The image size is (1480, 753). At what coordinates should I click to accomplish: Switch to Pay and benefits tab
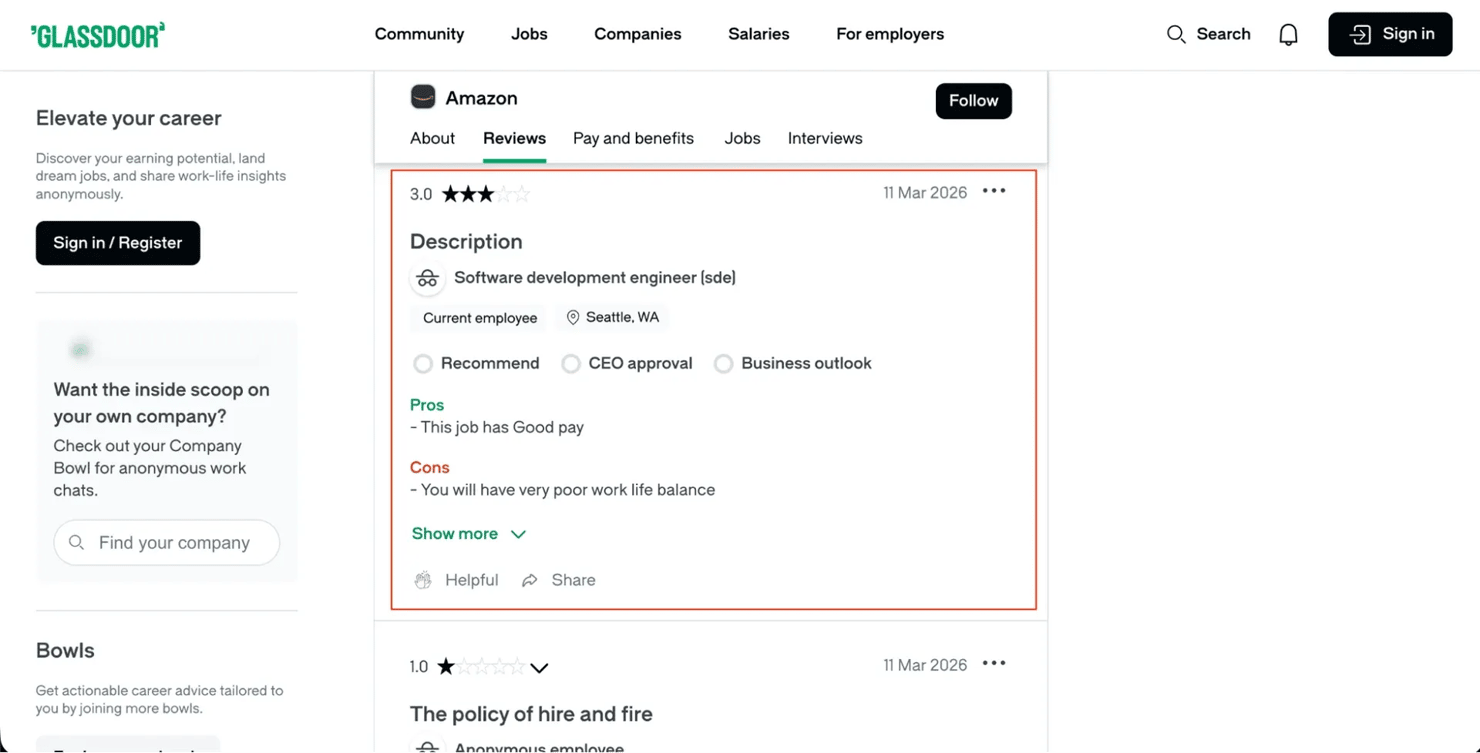click(x=633, y=138)
